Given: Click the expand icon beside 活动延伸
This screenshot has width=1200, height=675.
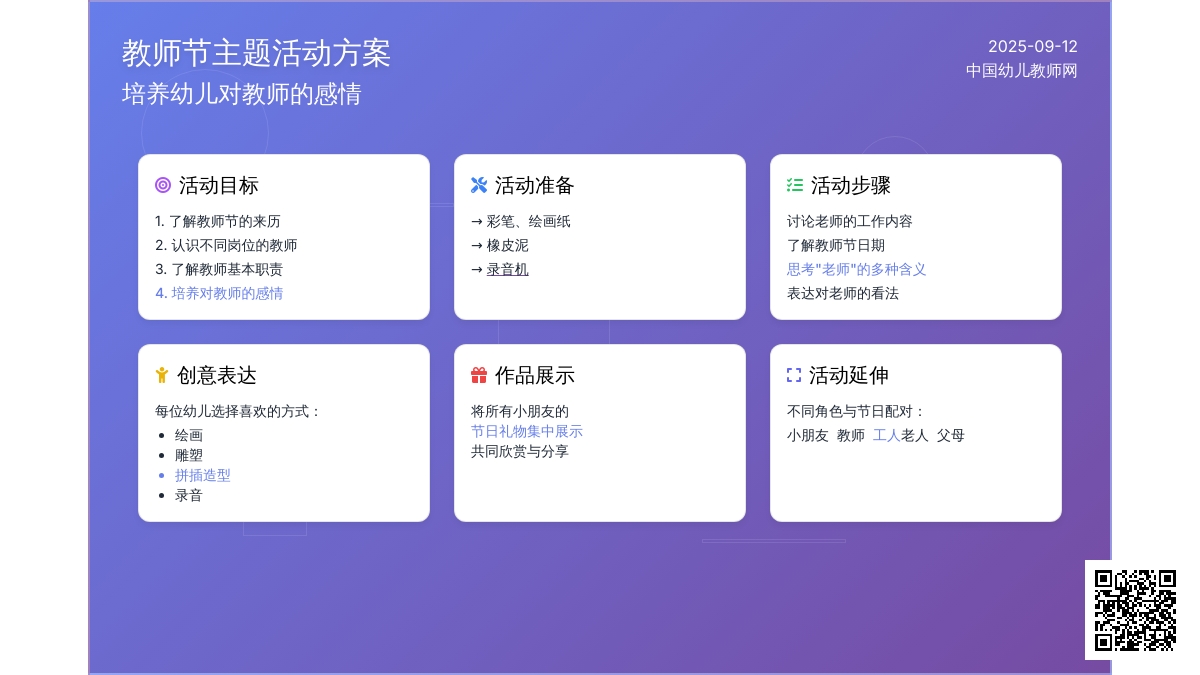Looking at the screenshot, I should [x=794, y=375].
